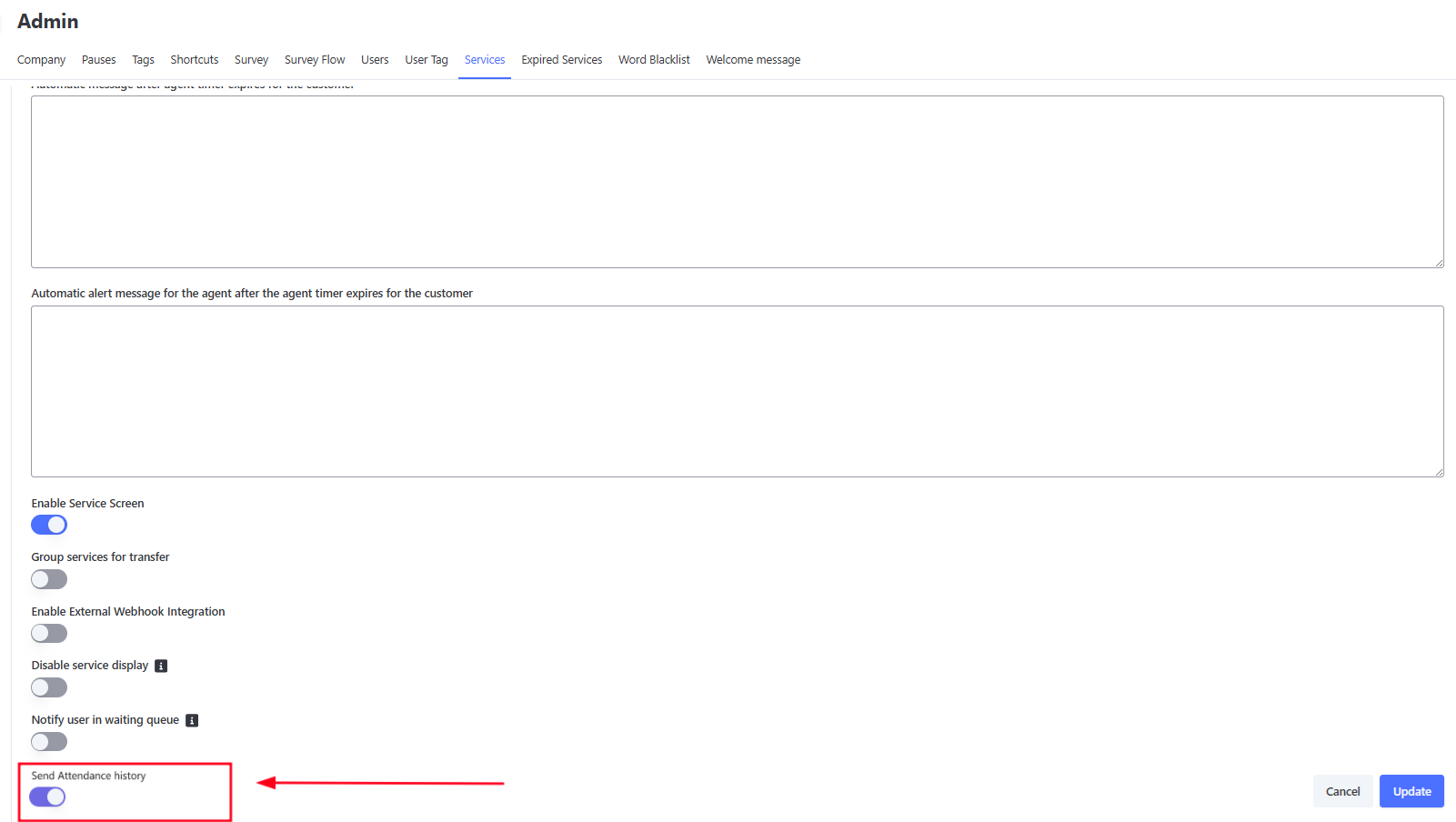Toggle Enable External Webhook Integration
1456x822 pixels.
49,633
